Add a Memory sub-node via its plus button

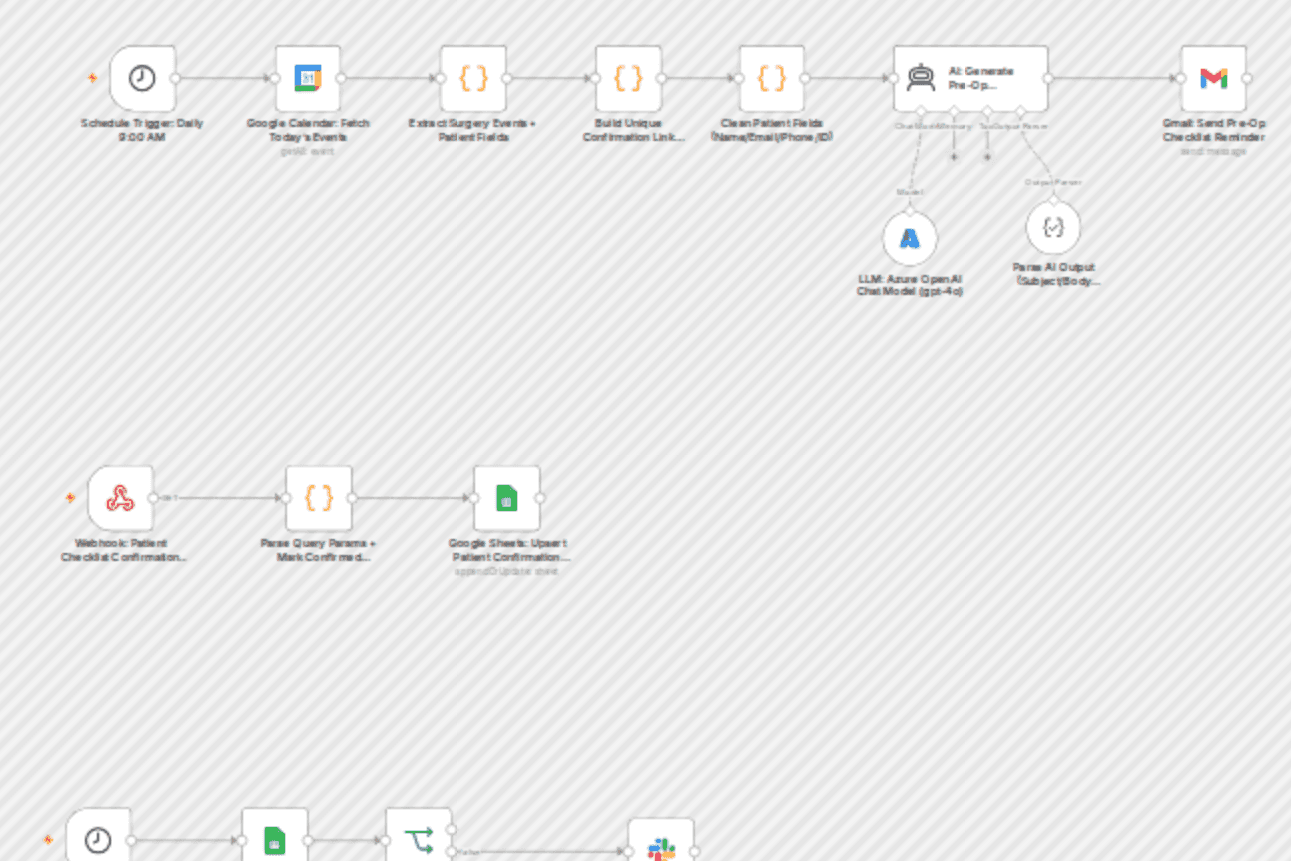(954, 157)
